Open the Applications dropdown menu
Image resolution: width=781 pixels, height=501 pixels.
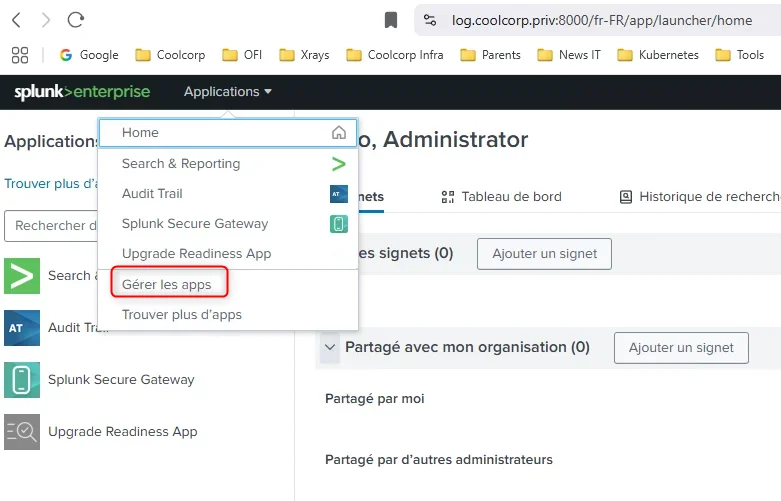[228, 92]
